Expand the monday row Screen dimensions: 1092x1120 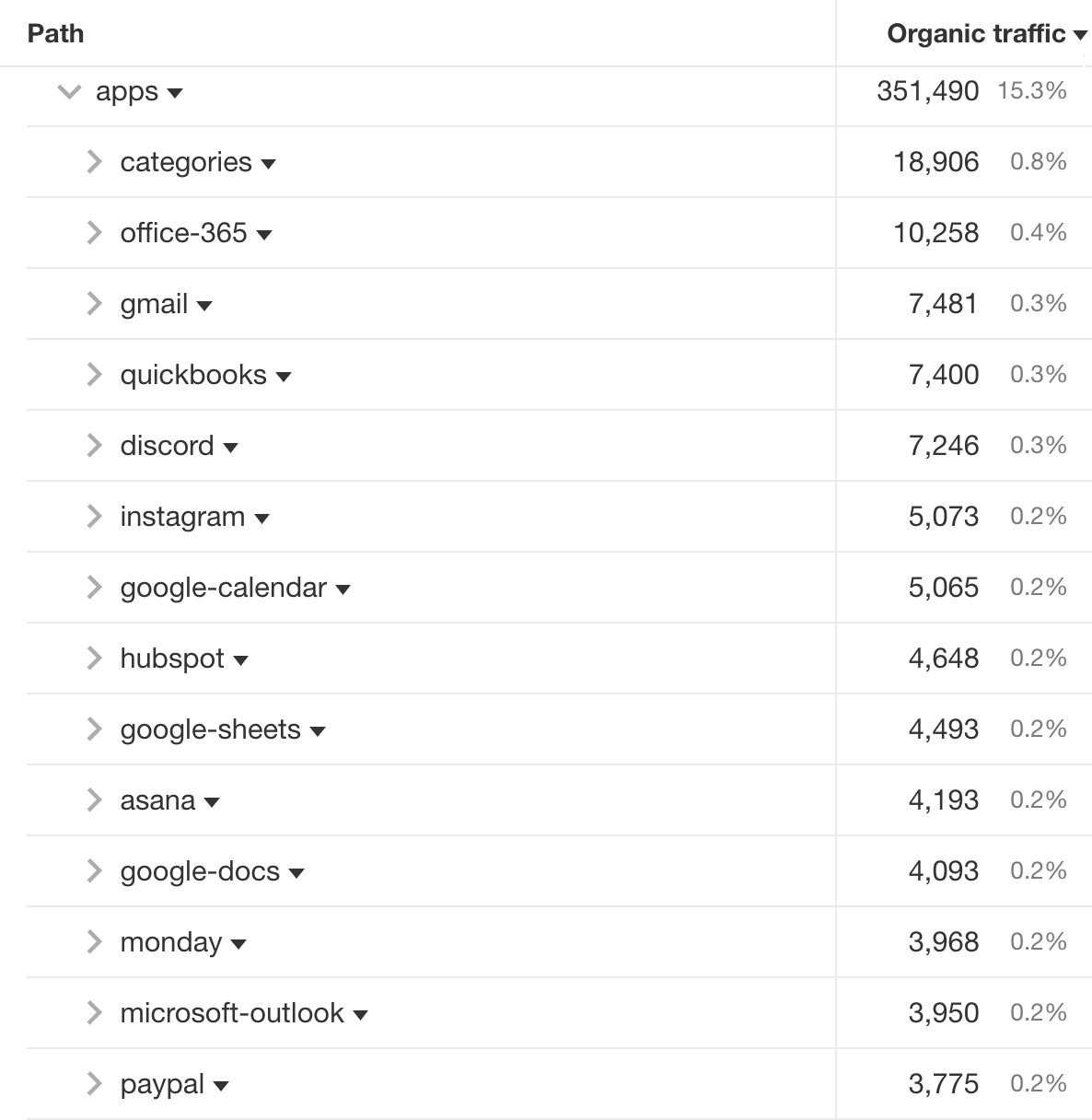[93, 941]
